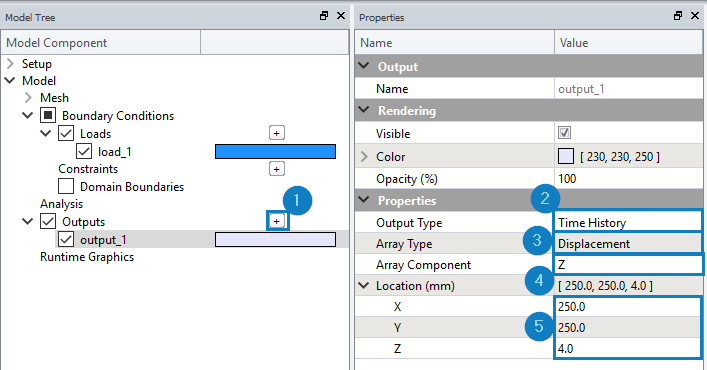Image resolution: width=707 pixels, height=370 pixels.
Task: Add a new constraint with the plus button
Action: pyautogui.click(x=276, y=169)
